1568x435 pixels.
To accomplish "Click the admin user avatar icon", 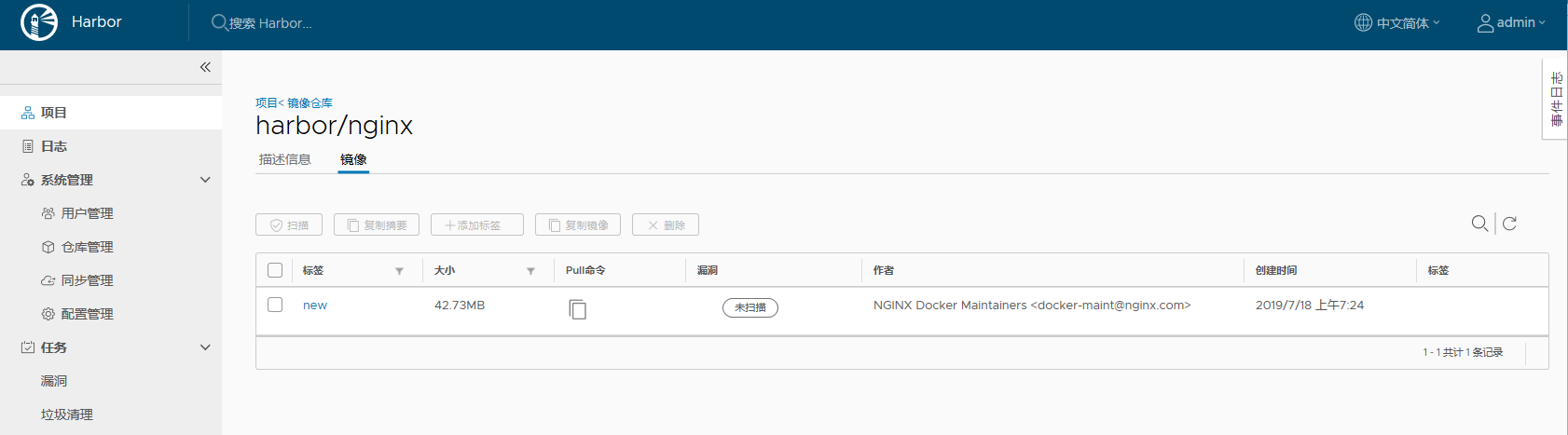I will tap(1485, 22).
